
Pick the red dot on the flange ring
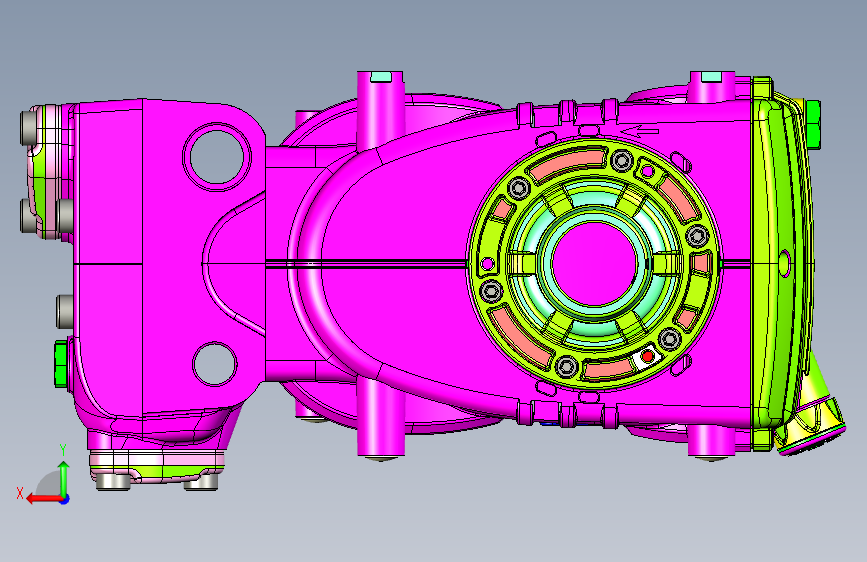coord(647,357)
